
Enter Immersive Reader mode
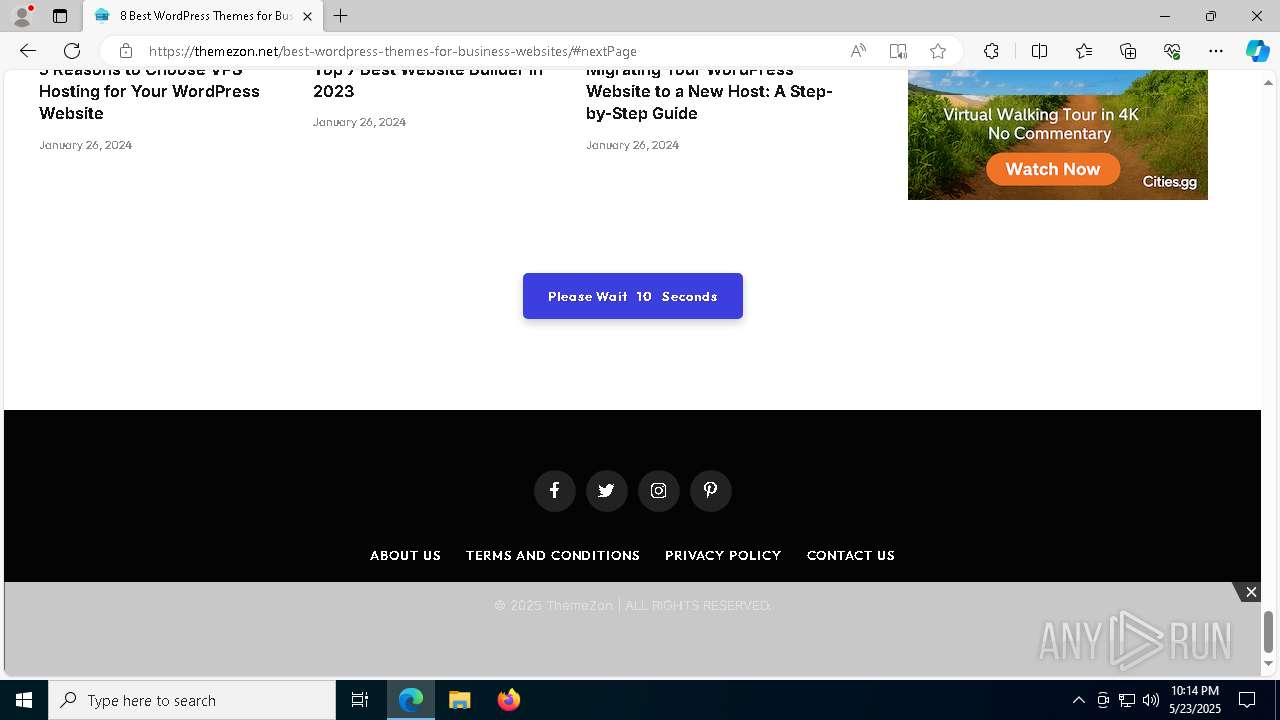898,51
